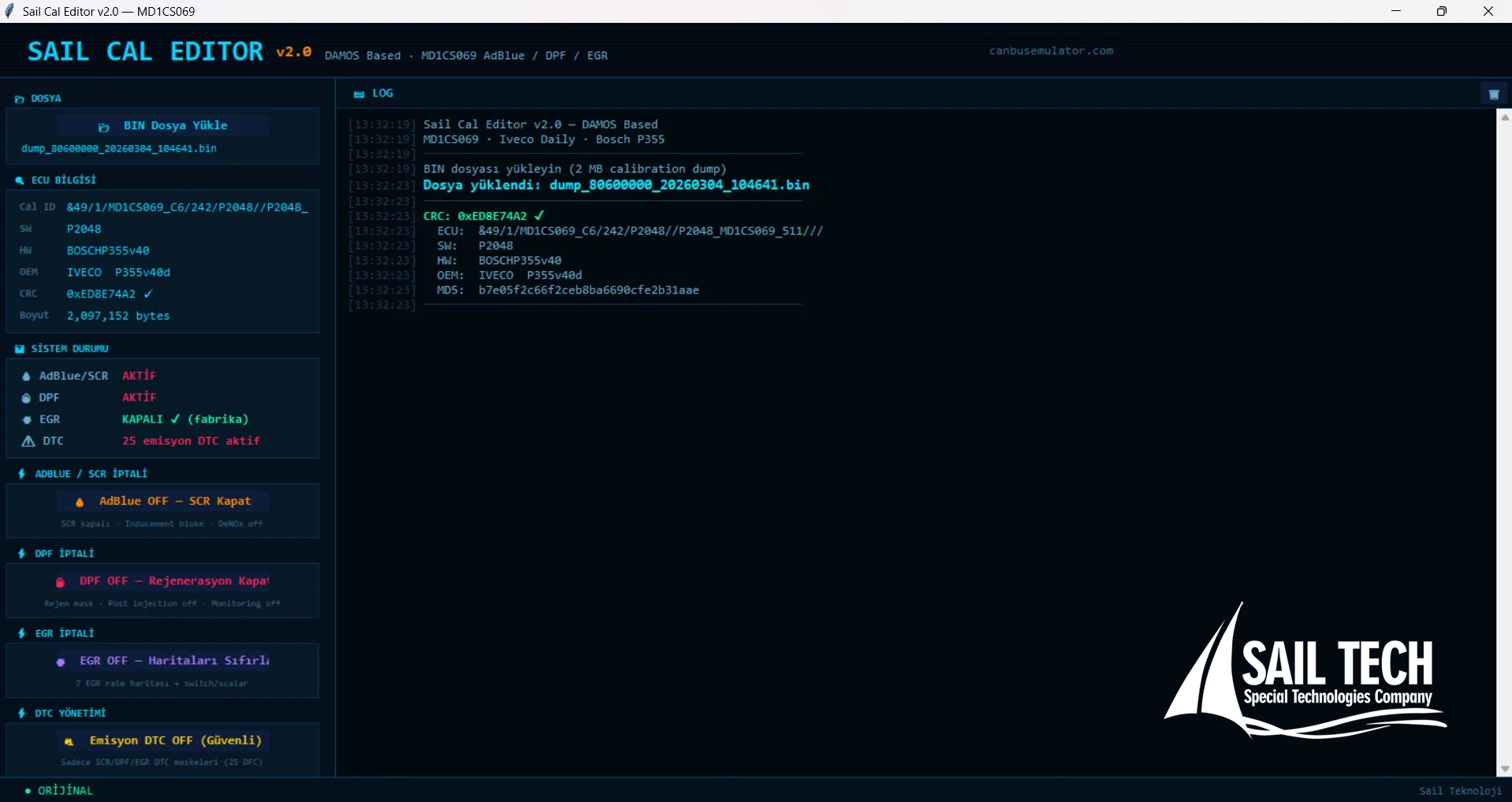
Task: Click Sail Teknoloji text in status bar
Action: [x=1461, y=791]
